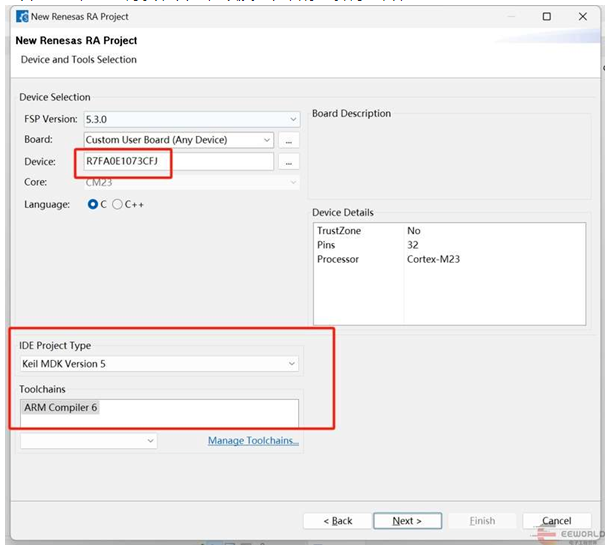Screen dimensions: 608x547
Task: Select ARM Compiler 6 in the Toolchains list
Action: 61,407
